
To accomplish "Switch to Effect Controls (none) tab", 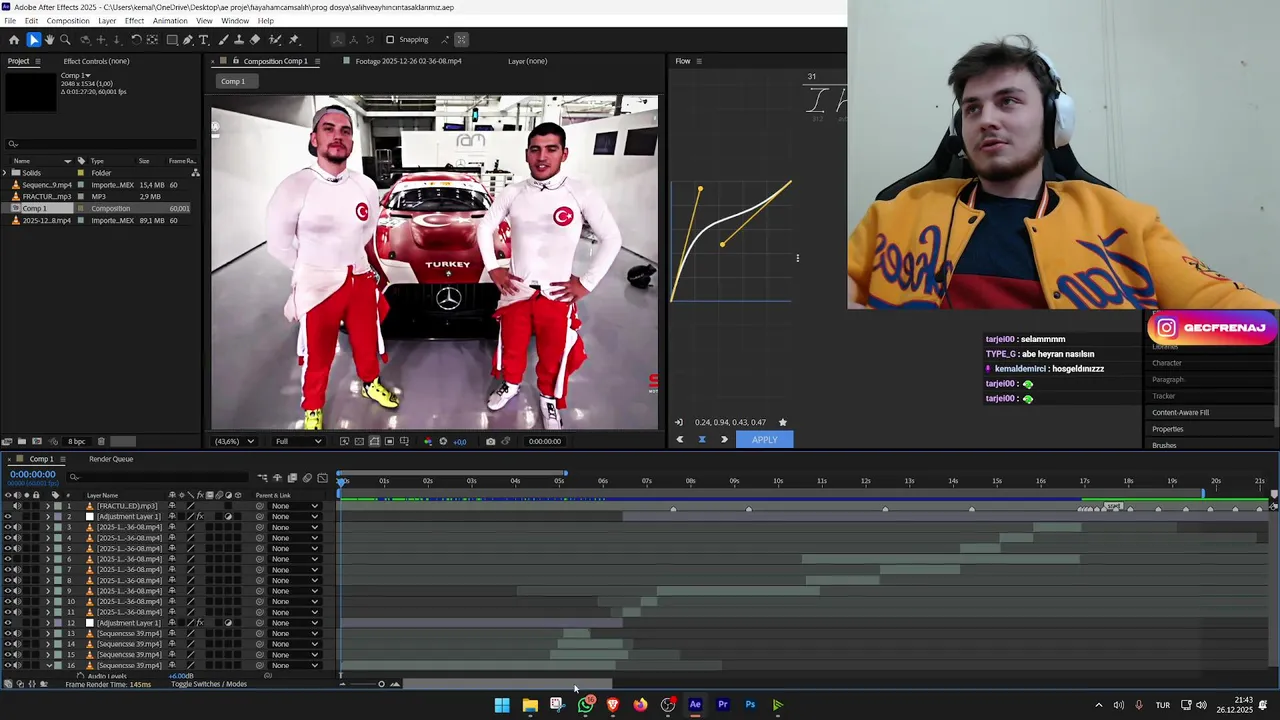I will click(96, 61).
